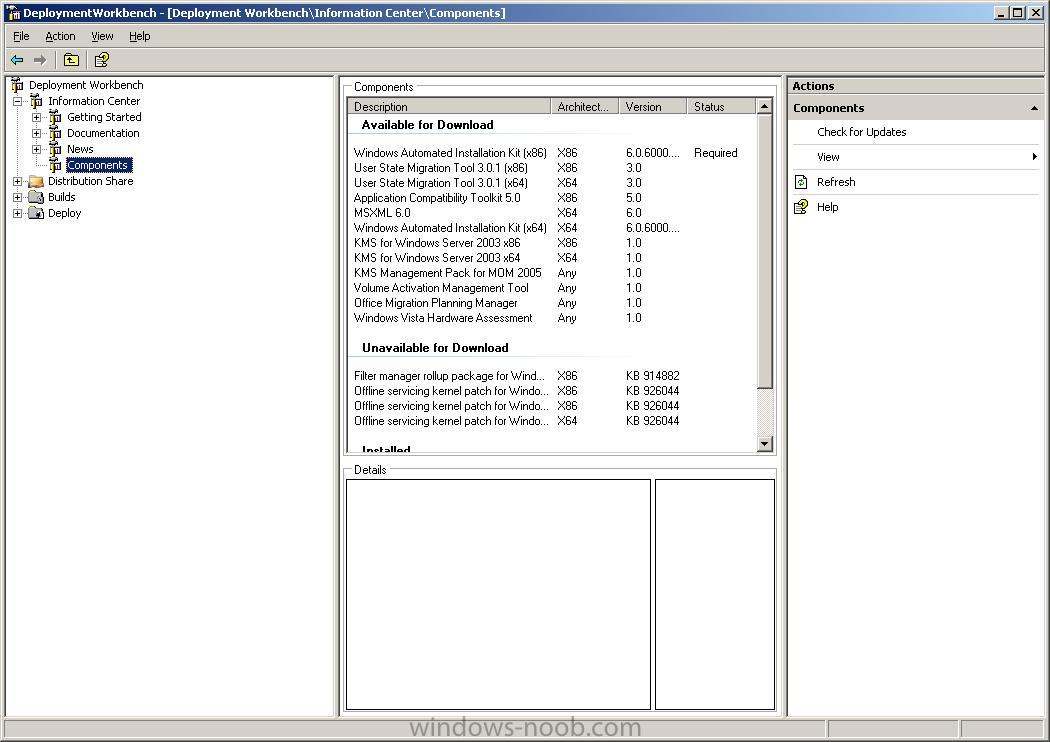Click Check for Updates action
This screenshot has width=1050, height=742.
coord(861,133)
